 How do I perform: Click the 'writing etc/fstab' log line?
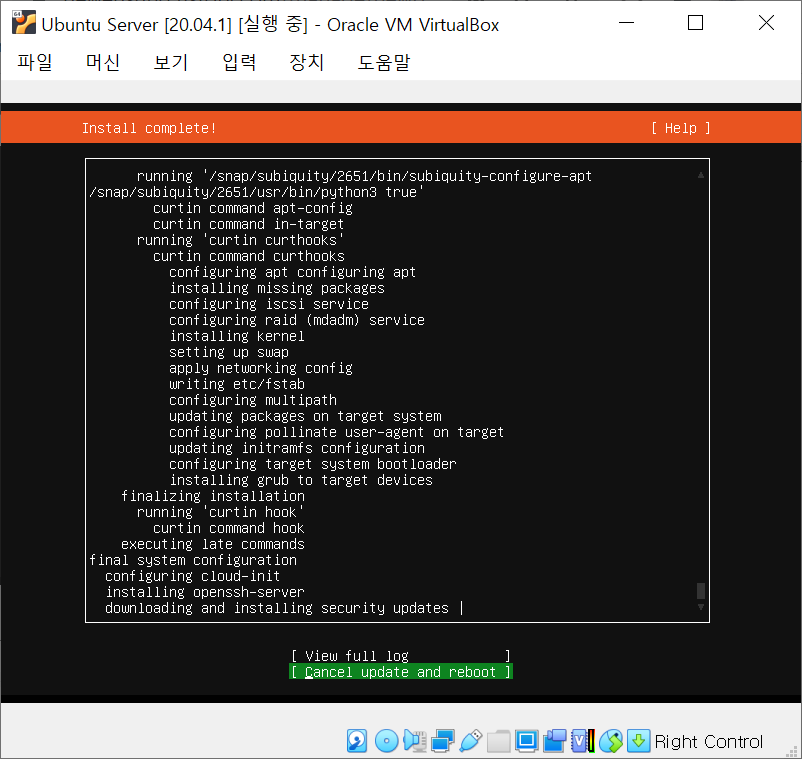click(237, 384)
